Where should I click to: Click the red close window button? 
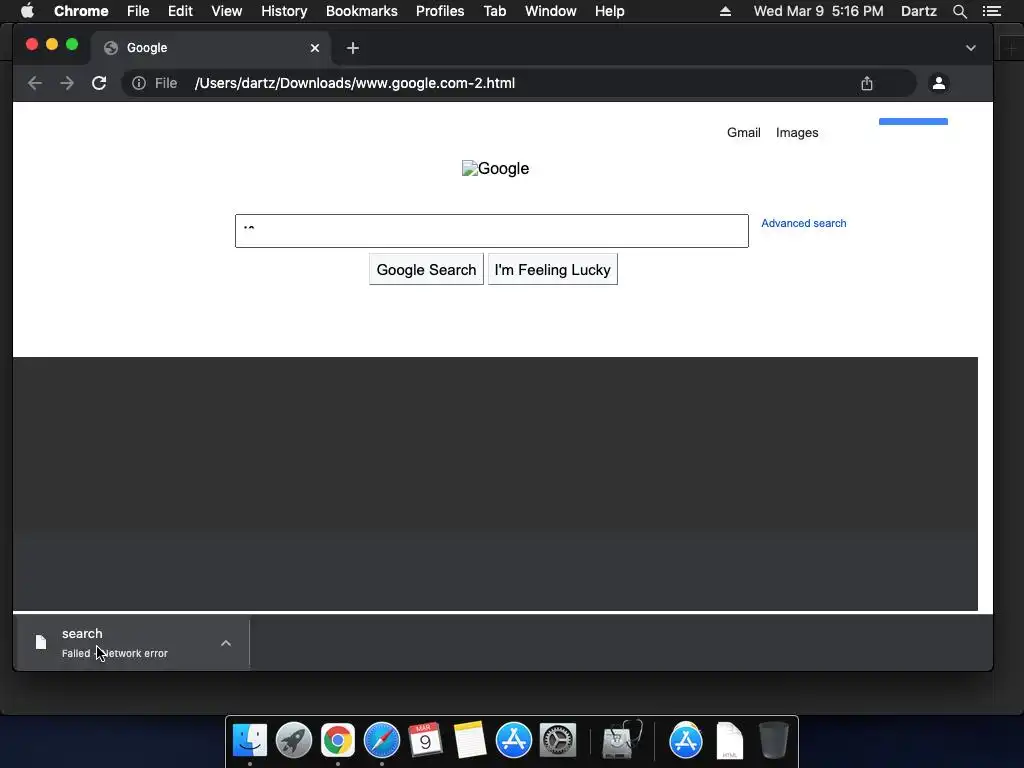[31, 44]
